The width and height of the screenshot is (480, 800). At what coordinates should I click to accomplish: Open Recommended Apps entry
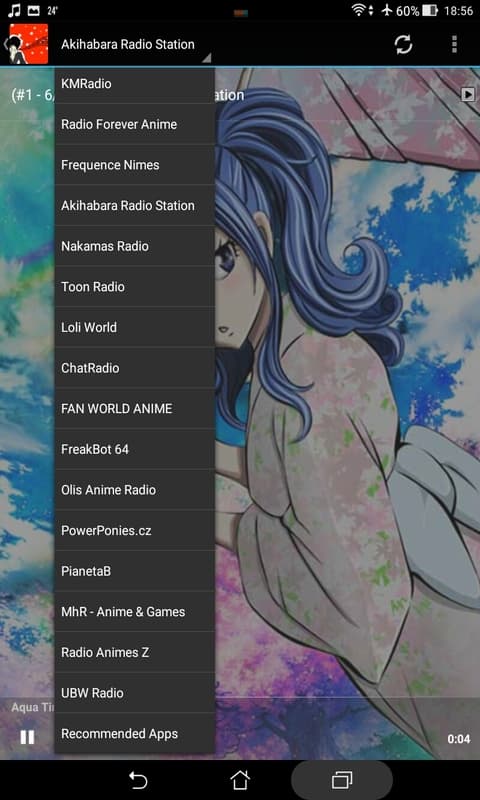135,734
